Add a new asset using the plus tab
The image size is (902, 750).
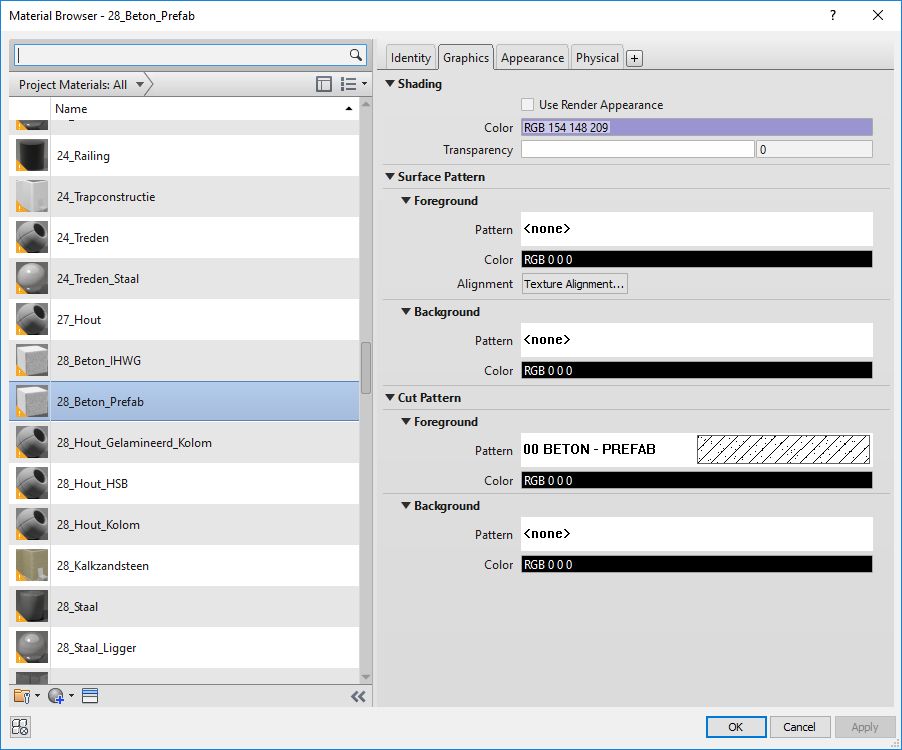[x=634, y=57]
